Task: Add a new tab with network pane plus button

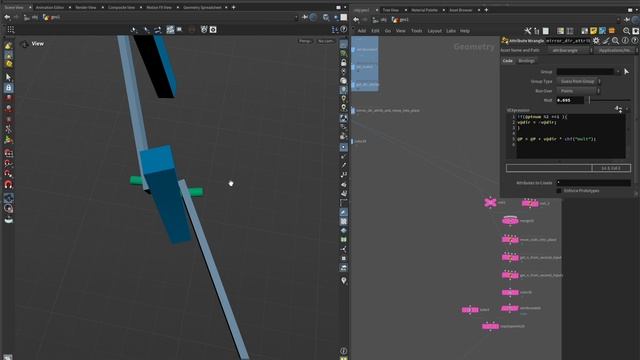Action: pos(486,10)
